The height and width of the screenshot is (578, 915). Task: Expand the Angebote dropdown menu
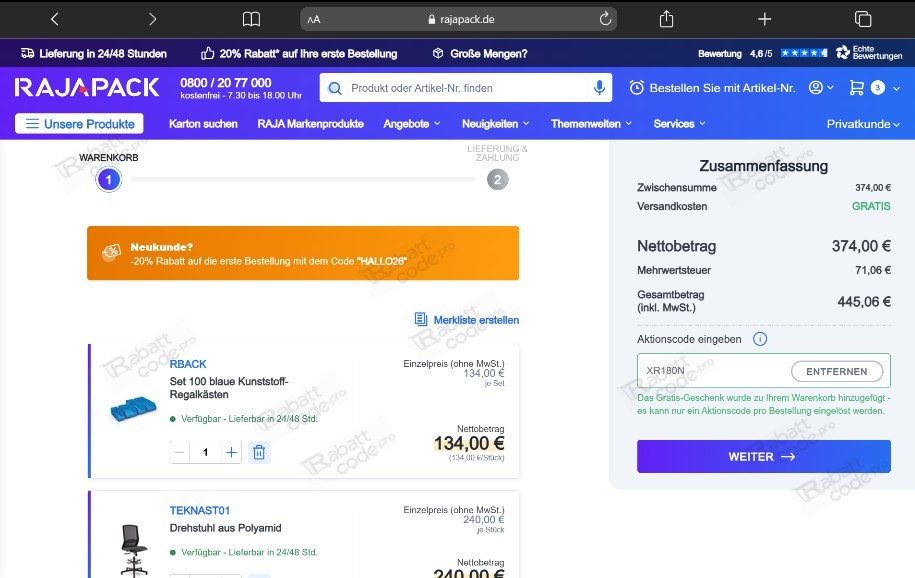(x=411, y=124)
